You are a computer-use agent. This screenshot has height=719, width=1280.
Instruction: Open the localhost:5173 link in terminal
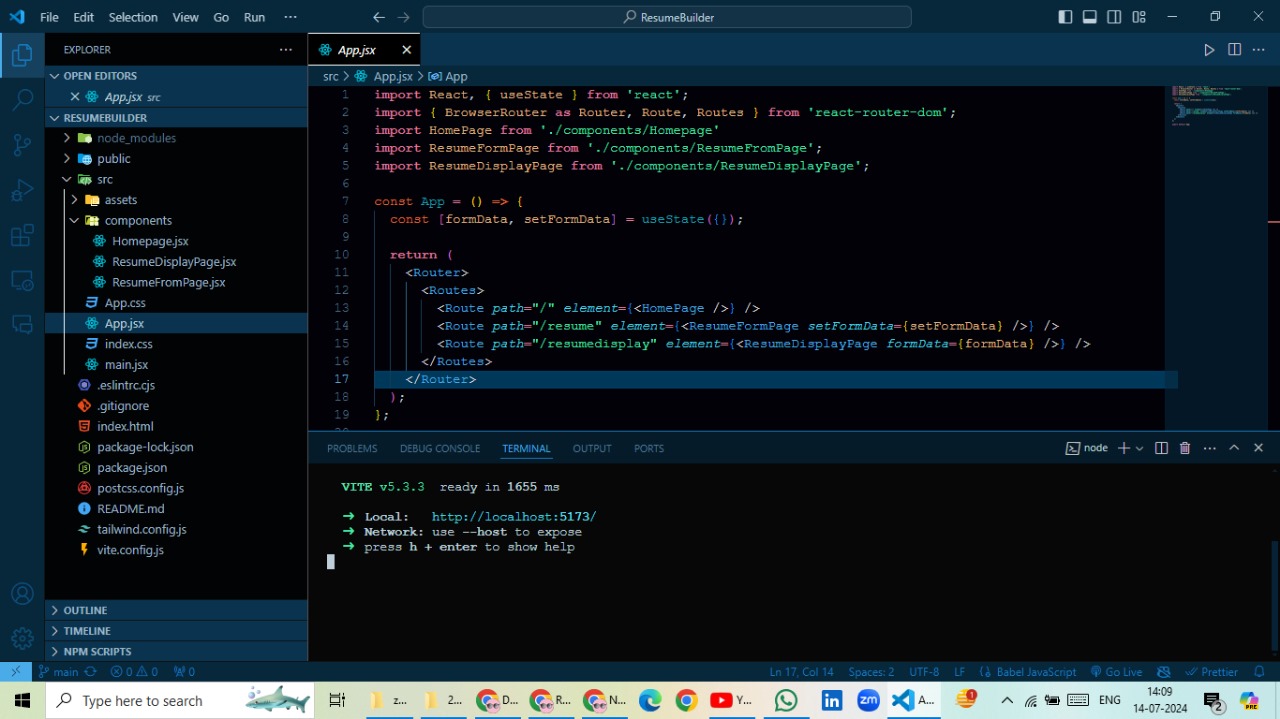[x=513, y=517]
